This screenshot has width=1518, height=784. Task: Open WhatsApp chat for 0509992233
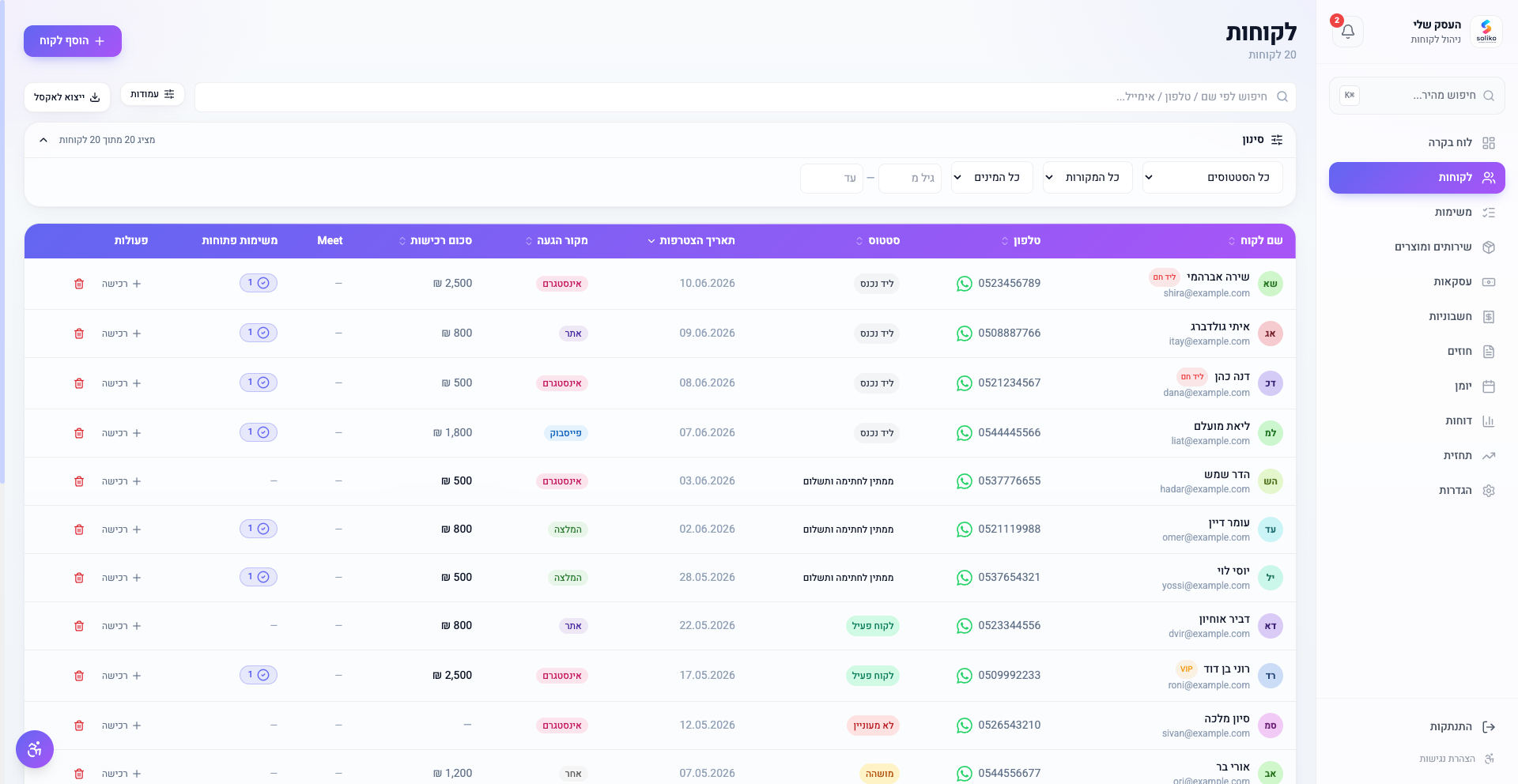tap(964, 676)
